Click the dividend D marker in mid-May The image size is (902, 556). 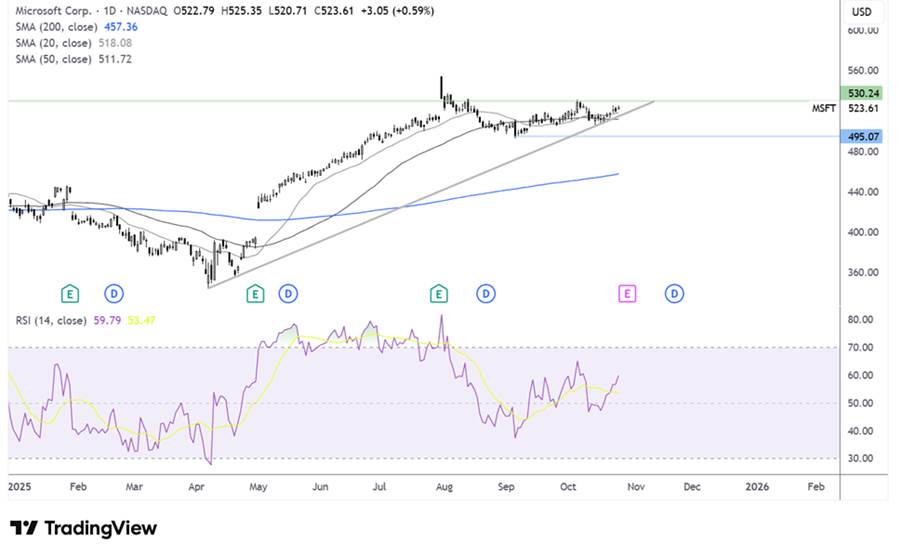pos(288,294)
